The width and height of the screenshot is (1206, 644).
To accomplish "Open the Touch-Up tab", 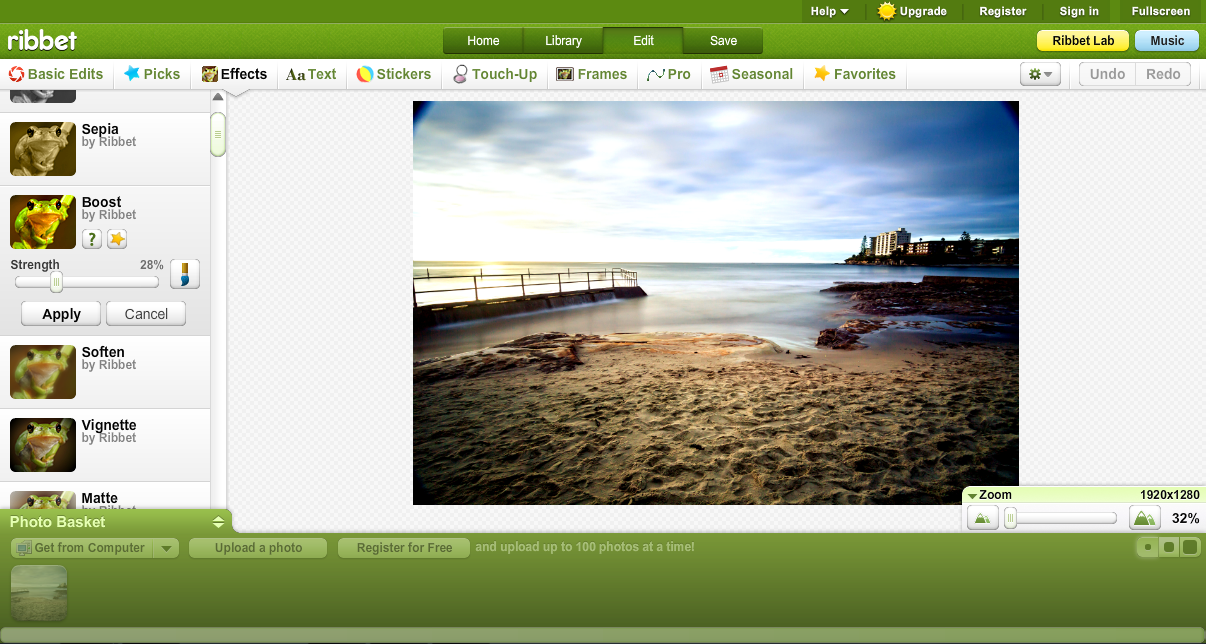I will [495, 74].
